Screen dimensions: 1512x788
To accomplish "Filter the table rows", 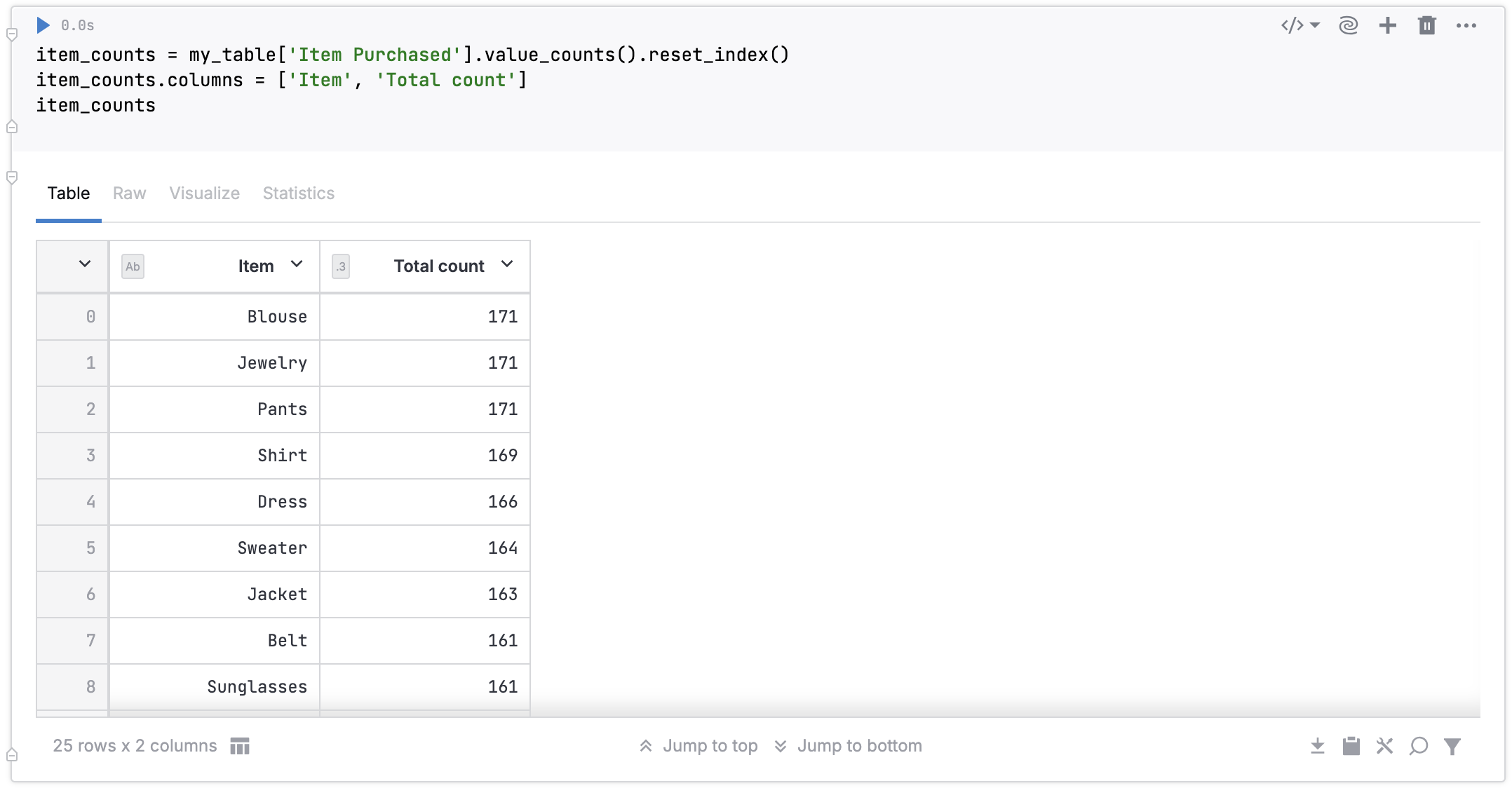I will tap(1452, 746).
